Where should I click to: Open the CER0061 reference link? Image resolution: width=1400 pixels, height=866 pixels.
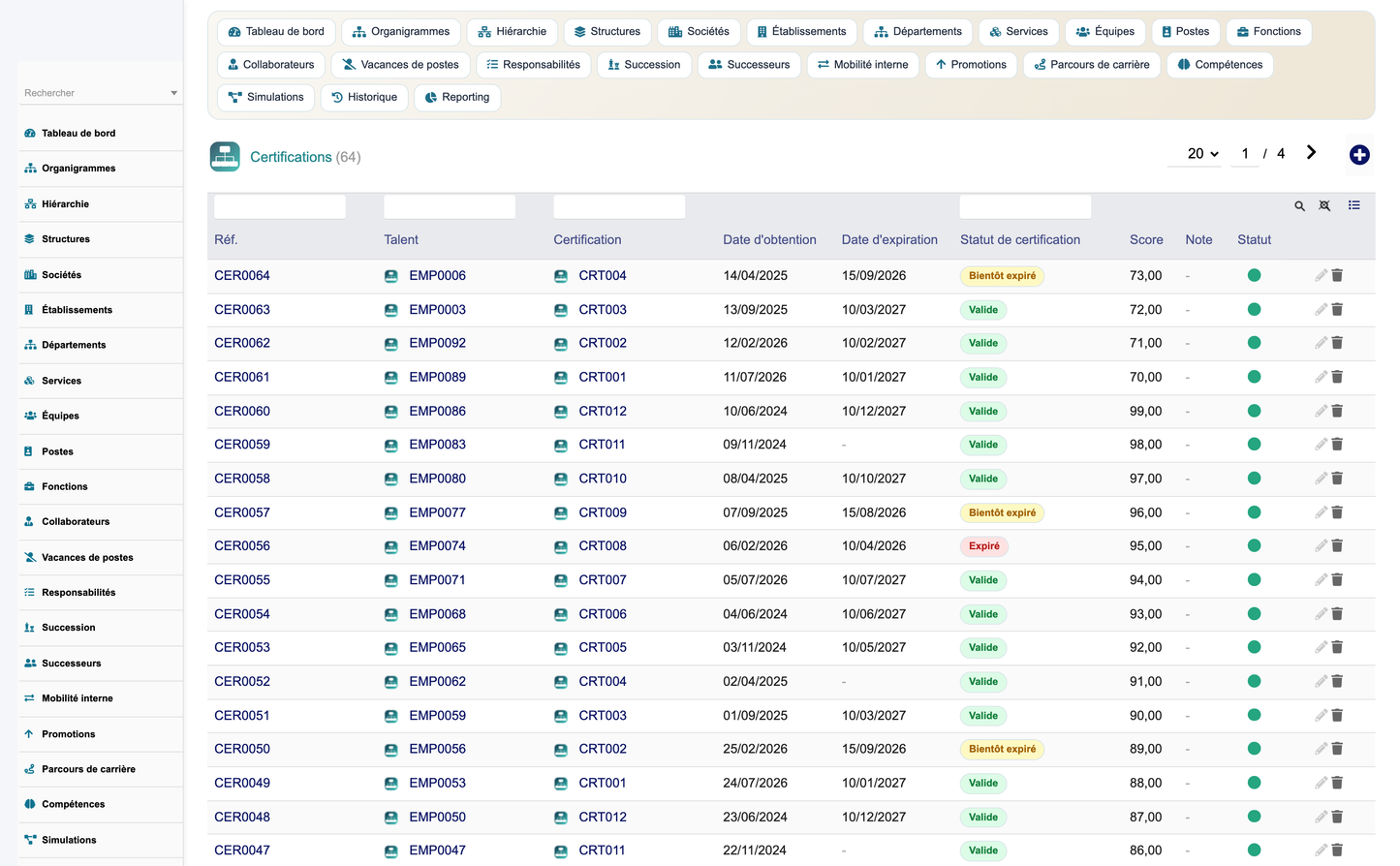(x=242, y=377)
